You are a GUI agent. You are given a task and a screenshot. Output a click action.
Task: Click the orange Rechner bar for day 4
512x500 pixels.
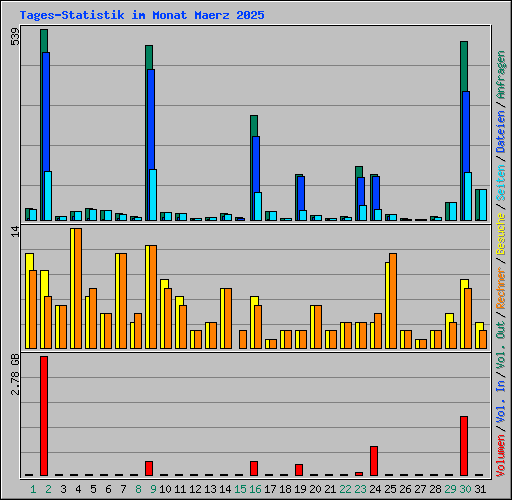tap(78, 289)
